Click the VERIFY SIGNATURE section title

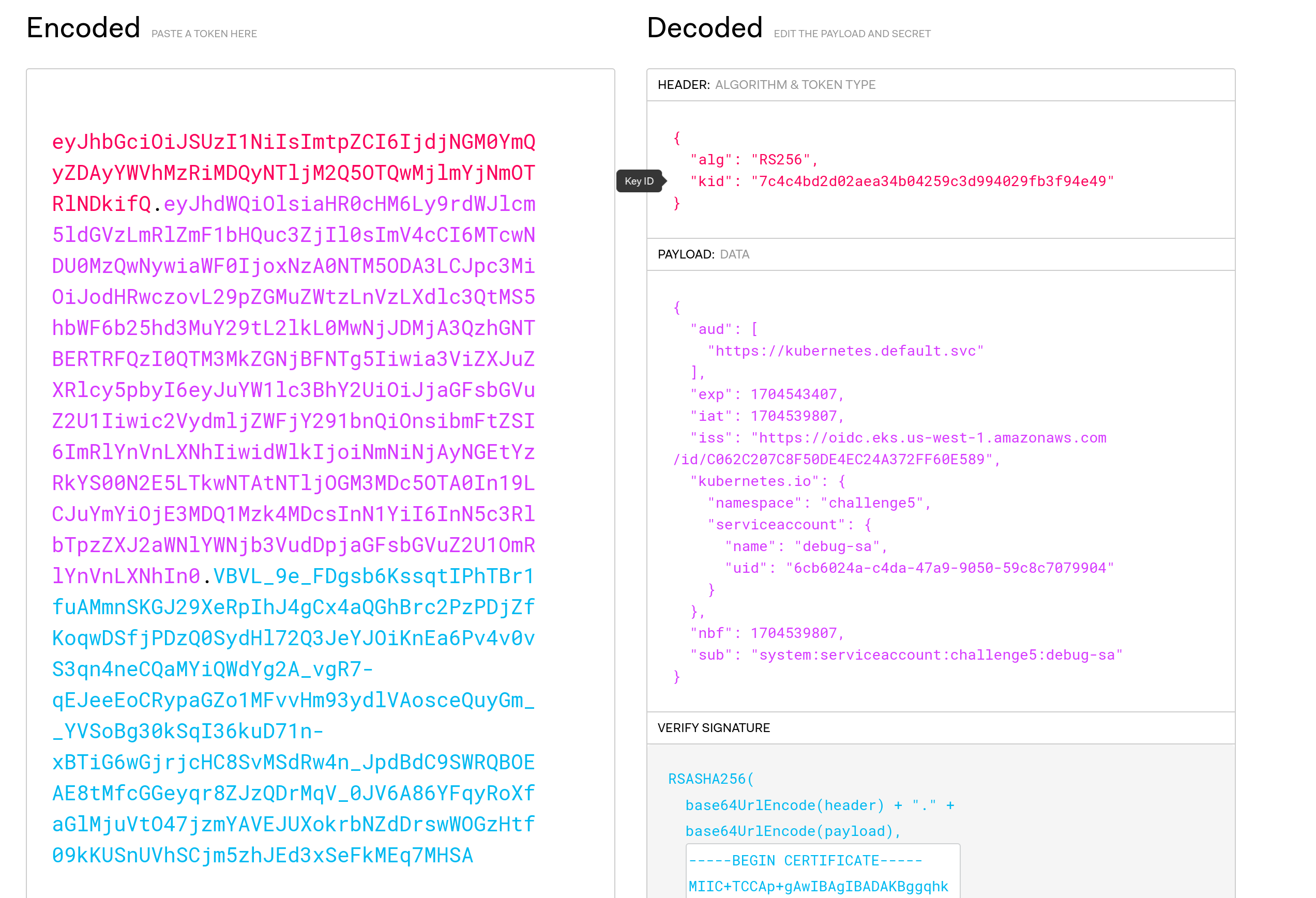(714, 728)
